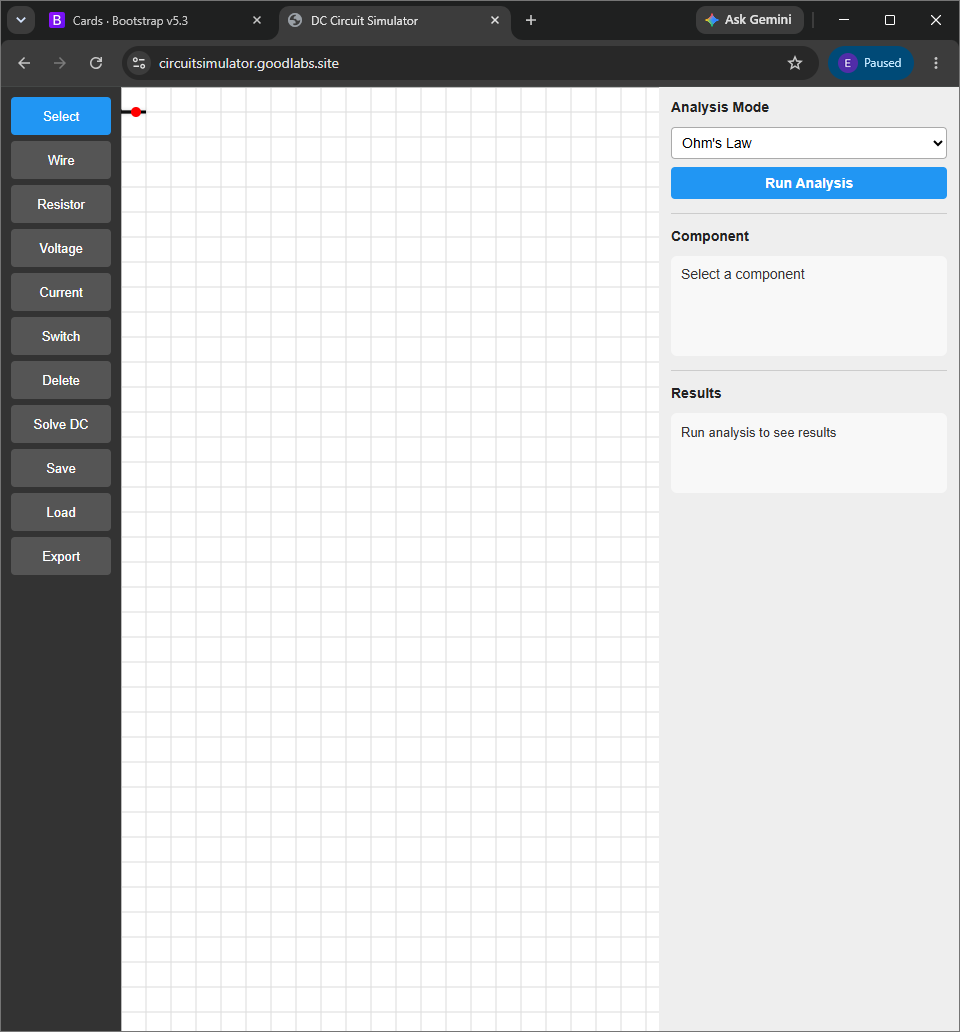Bookmark this page with star icon
The image size is (960, 1032).
pyautogui.click(x=795, y=63)
